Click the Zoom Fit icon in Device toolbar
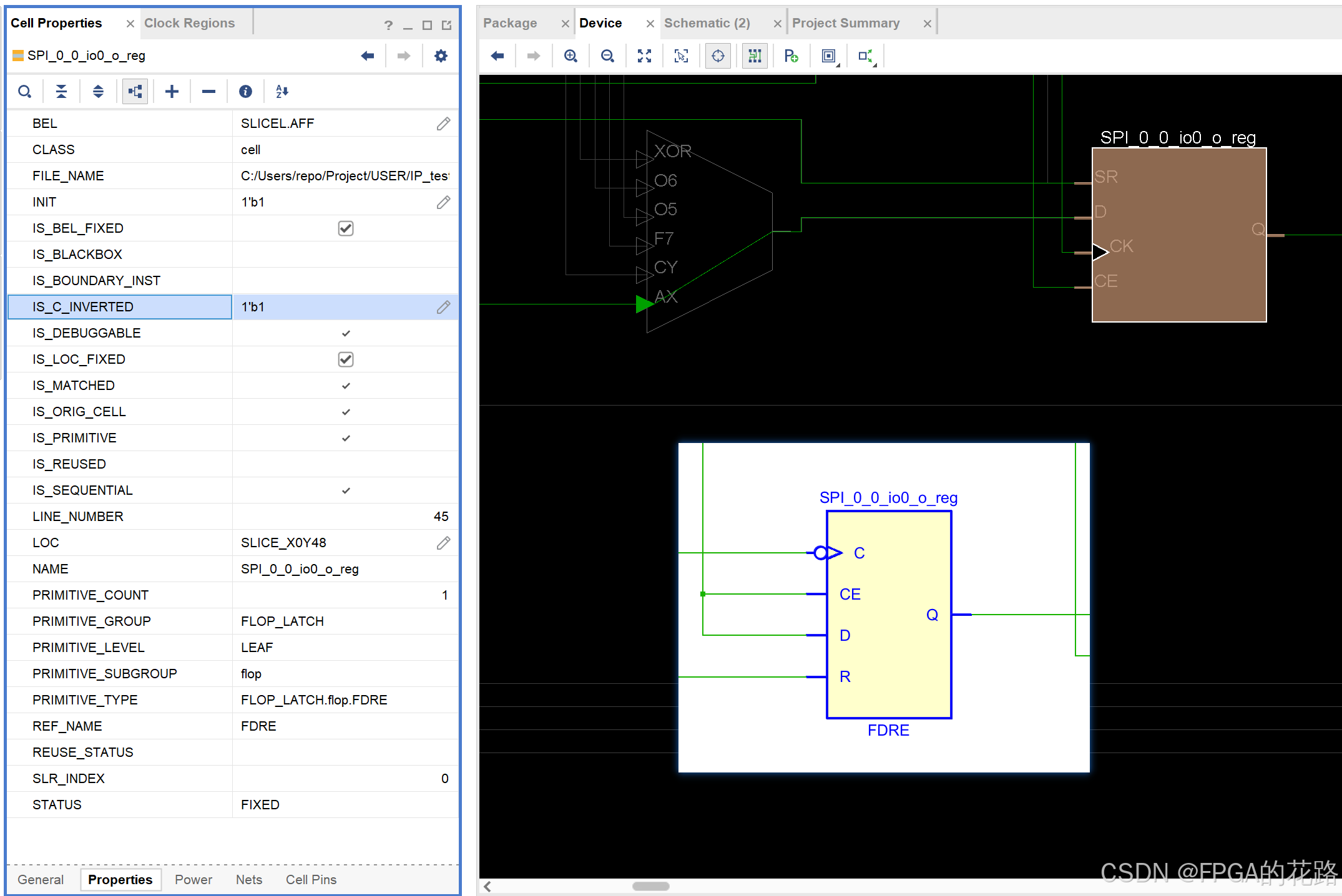This screenshot has height=896, width=1342. point(644,56)
